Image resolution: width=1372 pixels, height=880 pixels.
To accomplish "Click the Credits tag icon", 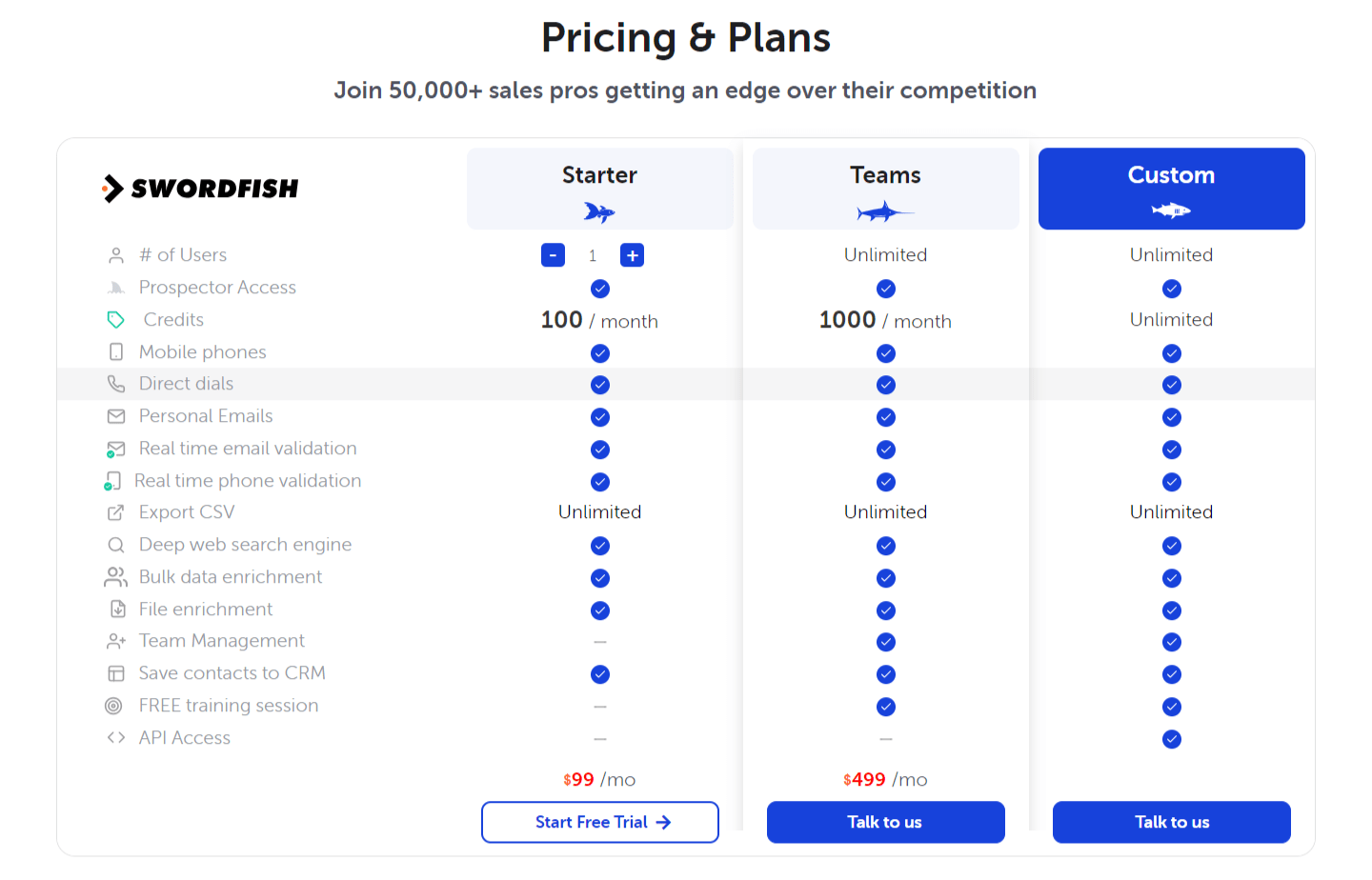I will coord(116,320).
